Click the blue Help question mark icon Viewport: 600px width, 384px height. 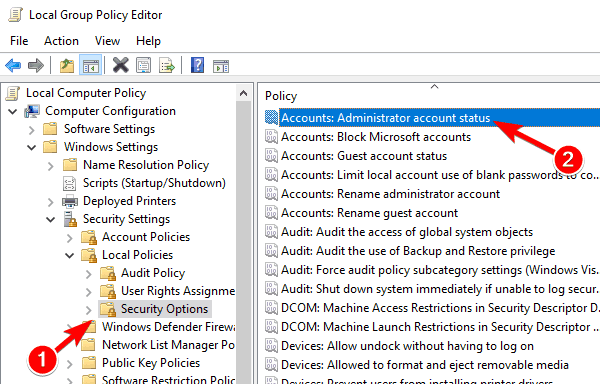[197, 65]
